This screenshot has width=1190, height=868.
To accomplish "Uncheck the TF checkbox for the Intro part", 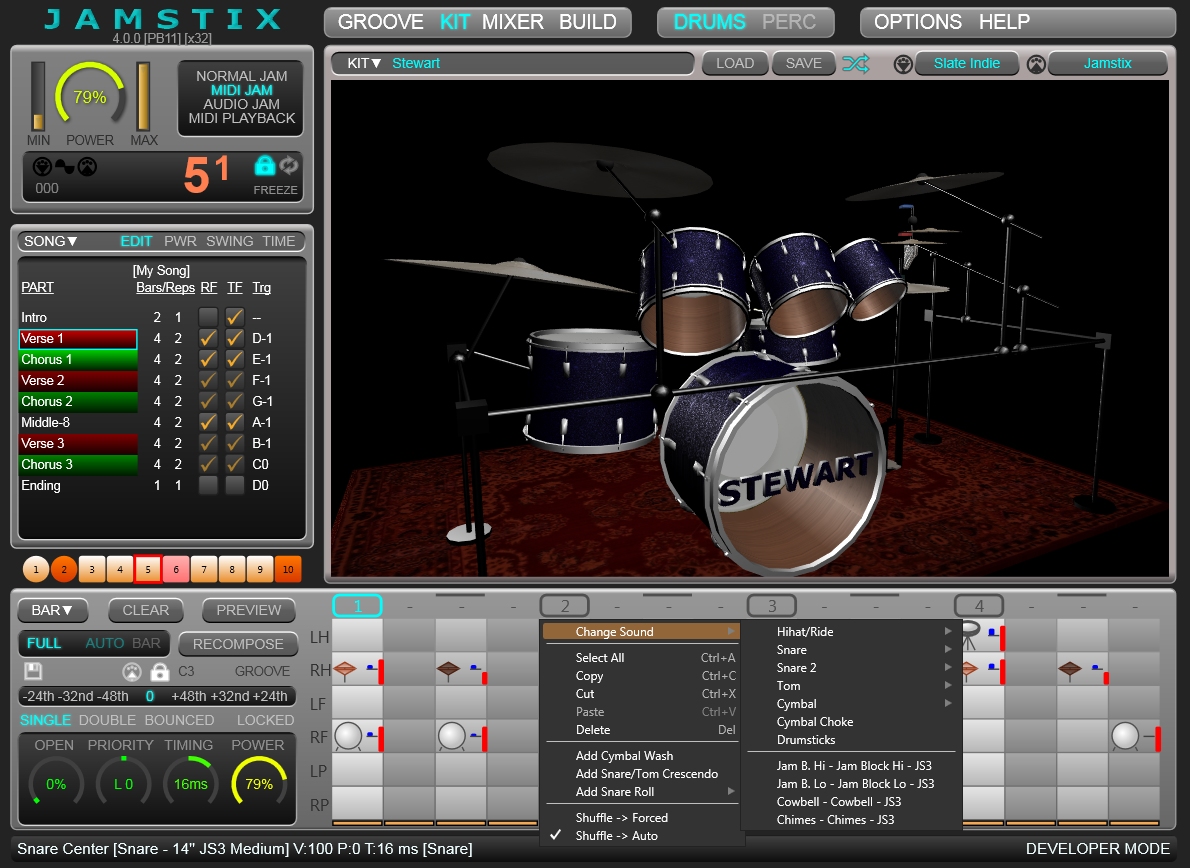I will tap(234, 317).
